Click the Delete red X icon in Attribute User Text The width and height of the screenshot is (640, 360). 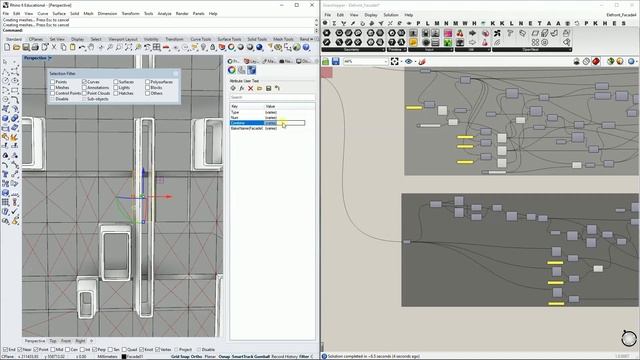251,88
